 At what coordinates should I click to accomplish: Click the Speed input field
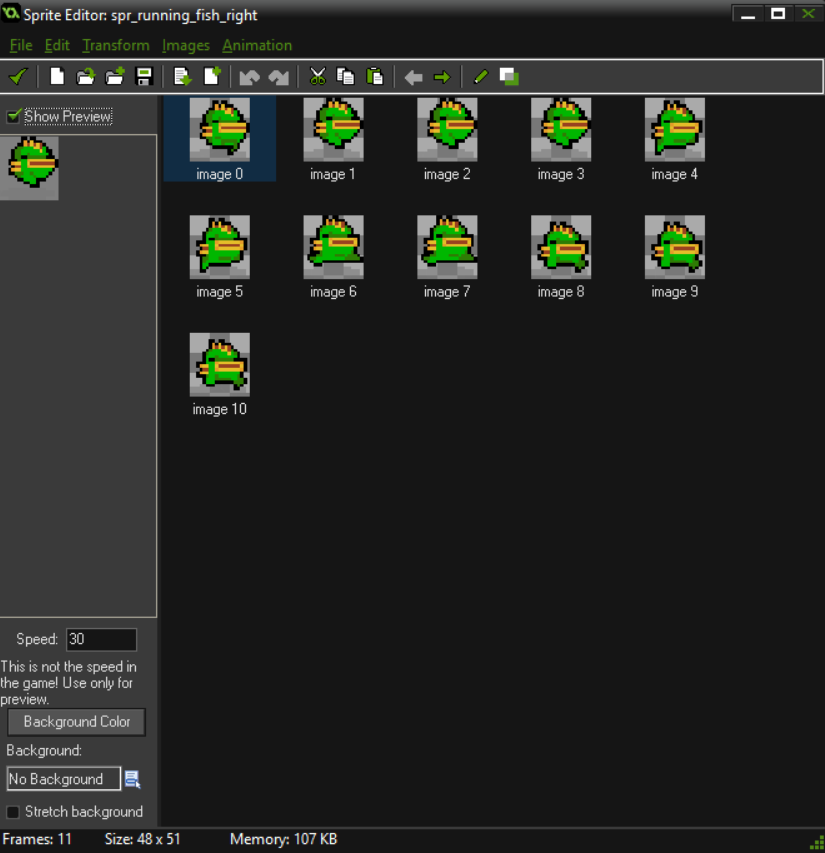101,639
